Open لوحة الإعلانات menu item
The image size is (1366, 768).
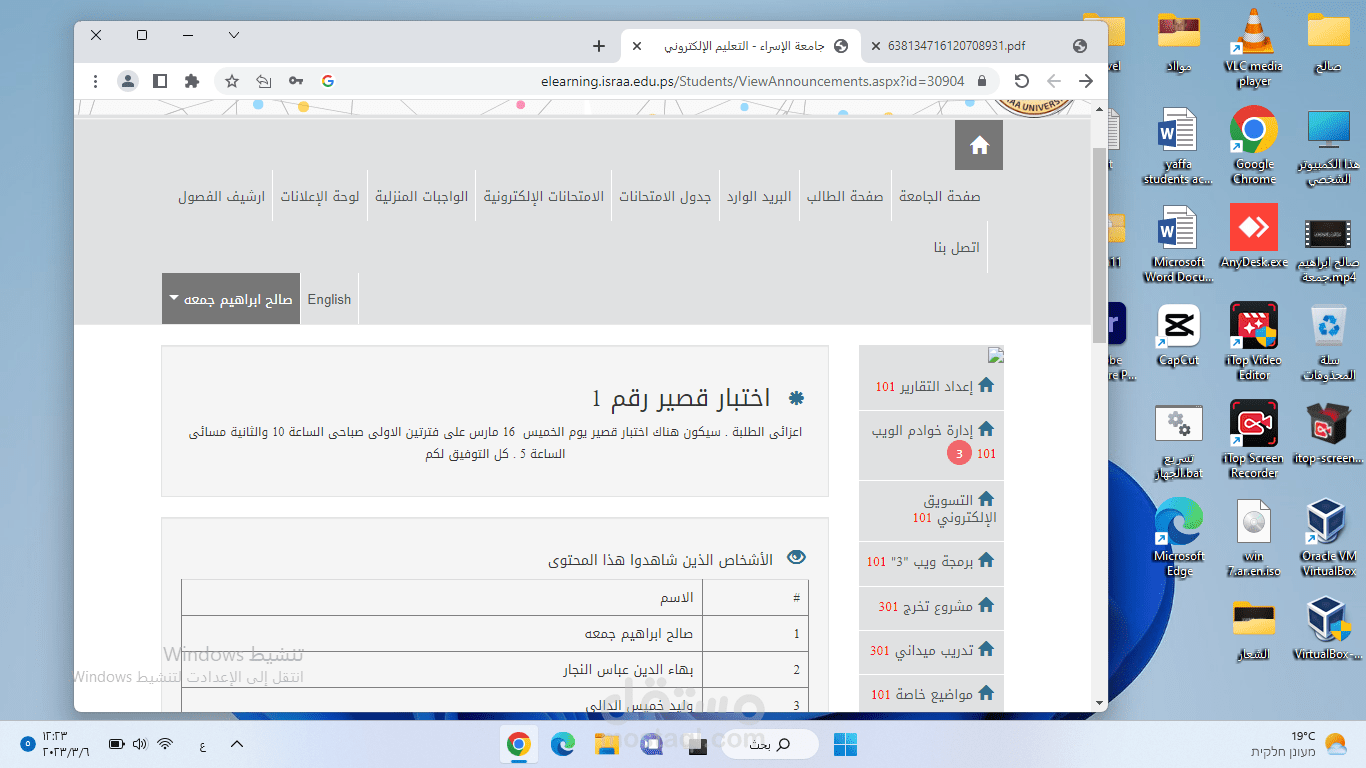319,196
